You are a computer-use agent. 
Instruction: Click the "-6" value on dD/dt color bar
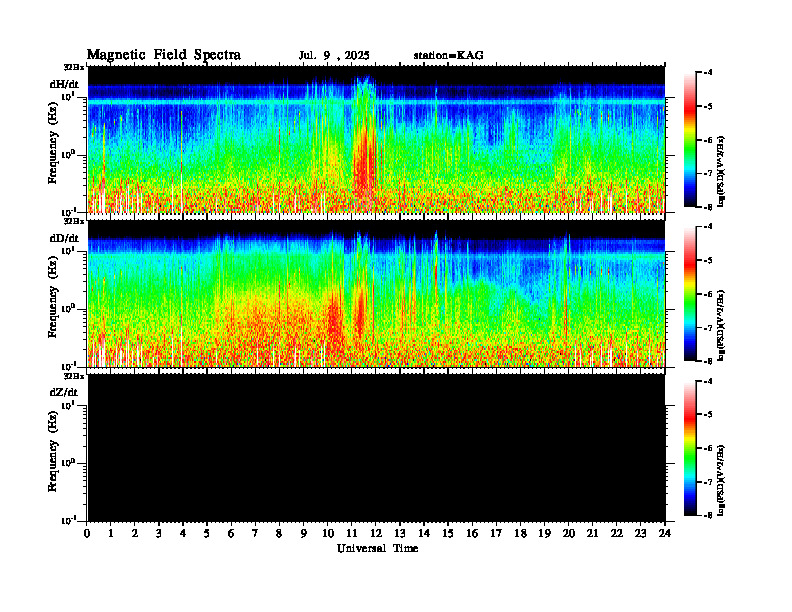click(x=708, y=294)
